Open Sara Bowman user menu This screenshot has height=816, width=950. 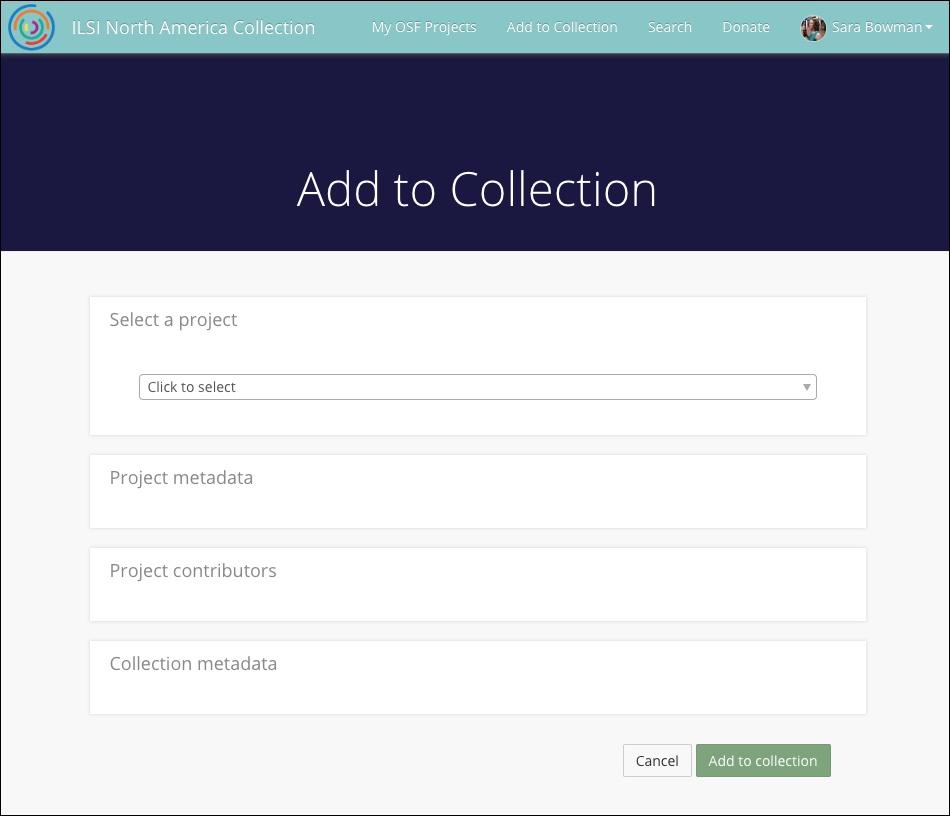tap(867, 28)
